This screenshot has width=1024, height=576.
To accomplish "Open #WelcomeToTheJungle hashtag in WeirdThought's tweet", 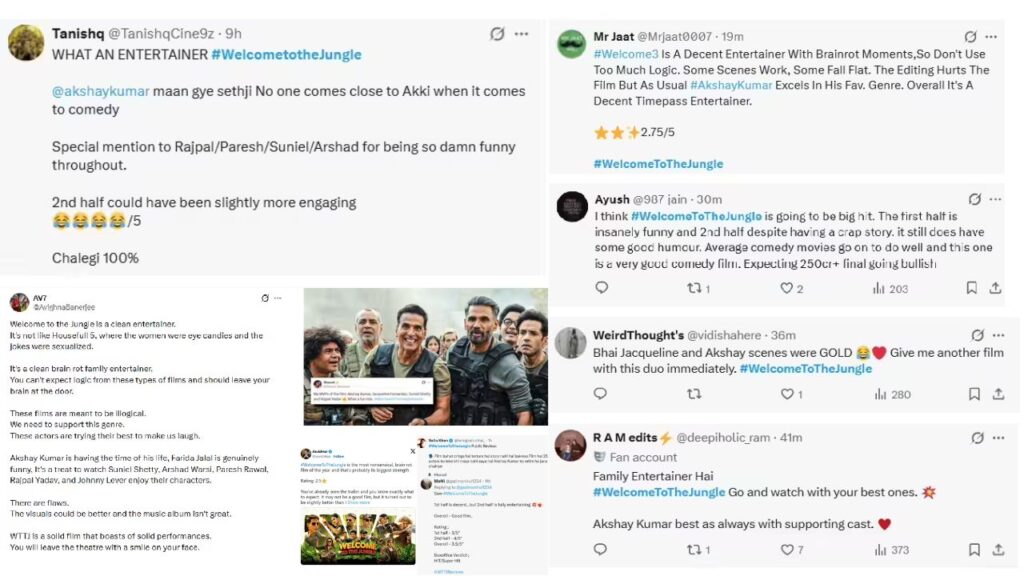I will pos(805,369).
